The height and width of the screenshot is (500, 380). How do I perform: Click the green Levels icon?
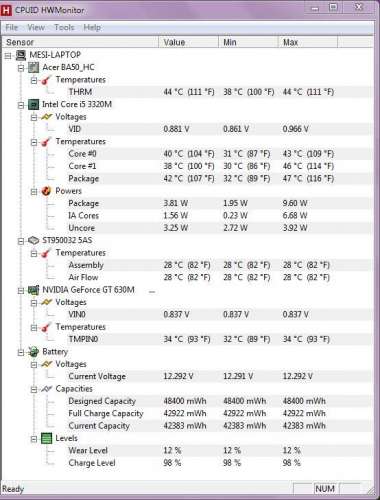pos(46,438)
